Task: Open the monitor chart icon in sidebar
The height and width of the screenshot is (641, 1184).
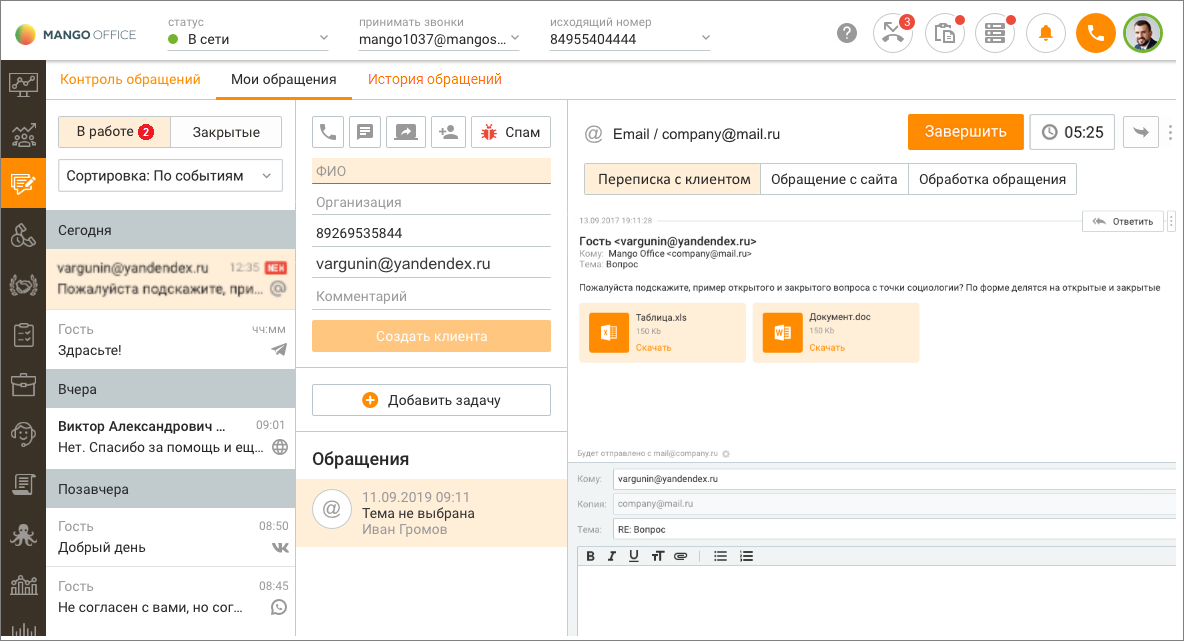Action: tap(23, 85)
